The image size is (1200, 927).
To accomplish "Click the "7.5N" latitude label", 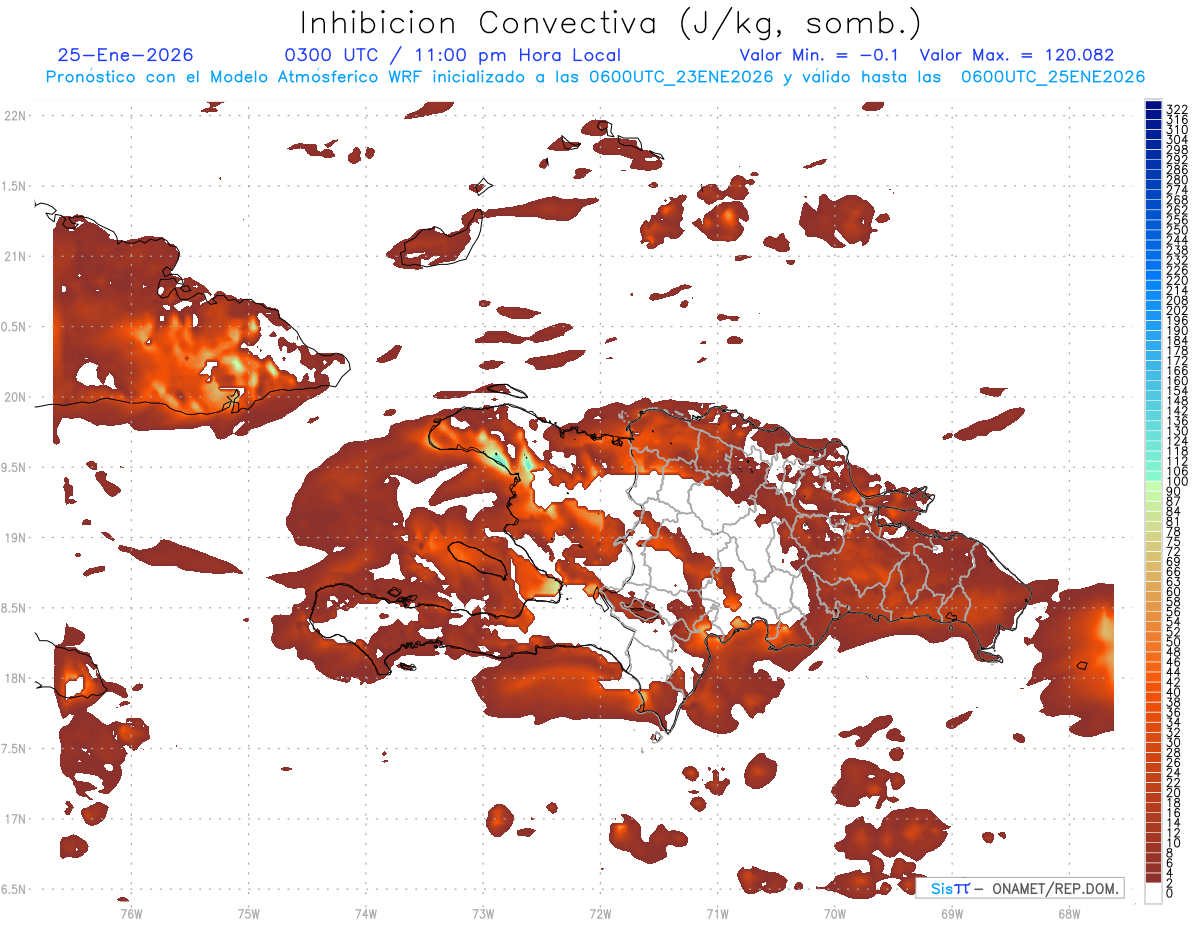I will (x=15, y=749).
